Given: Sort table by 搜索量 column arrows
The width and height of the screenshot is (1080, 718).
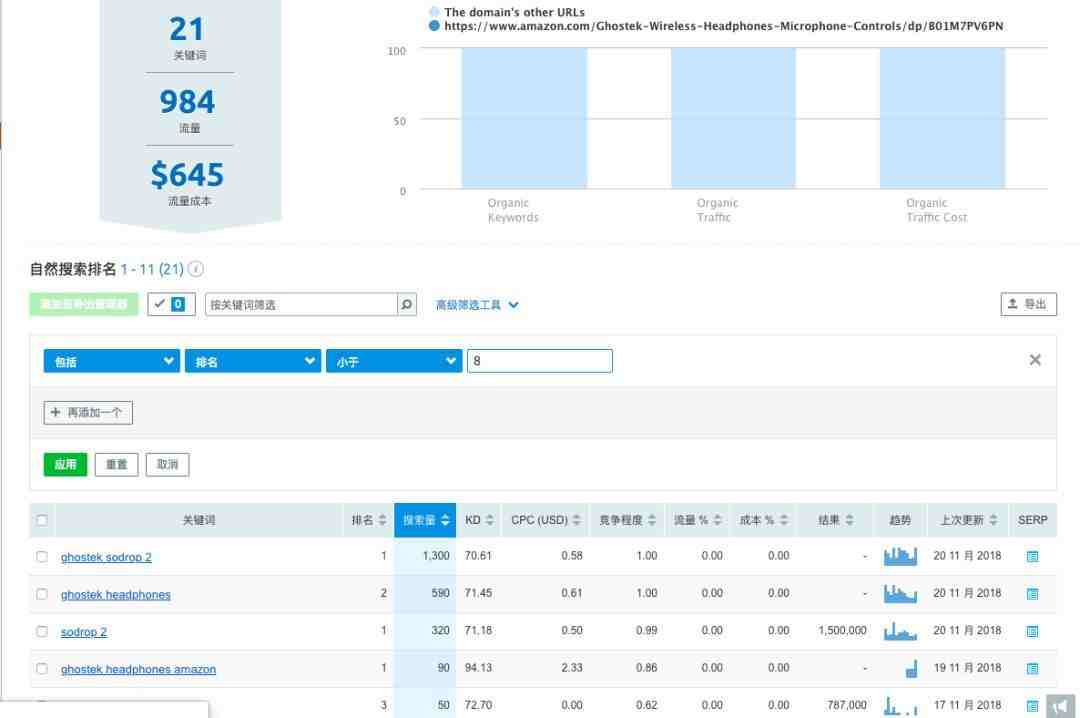Looking at the screenshot, I should 445,520.
